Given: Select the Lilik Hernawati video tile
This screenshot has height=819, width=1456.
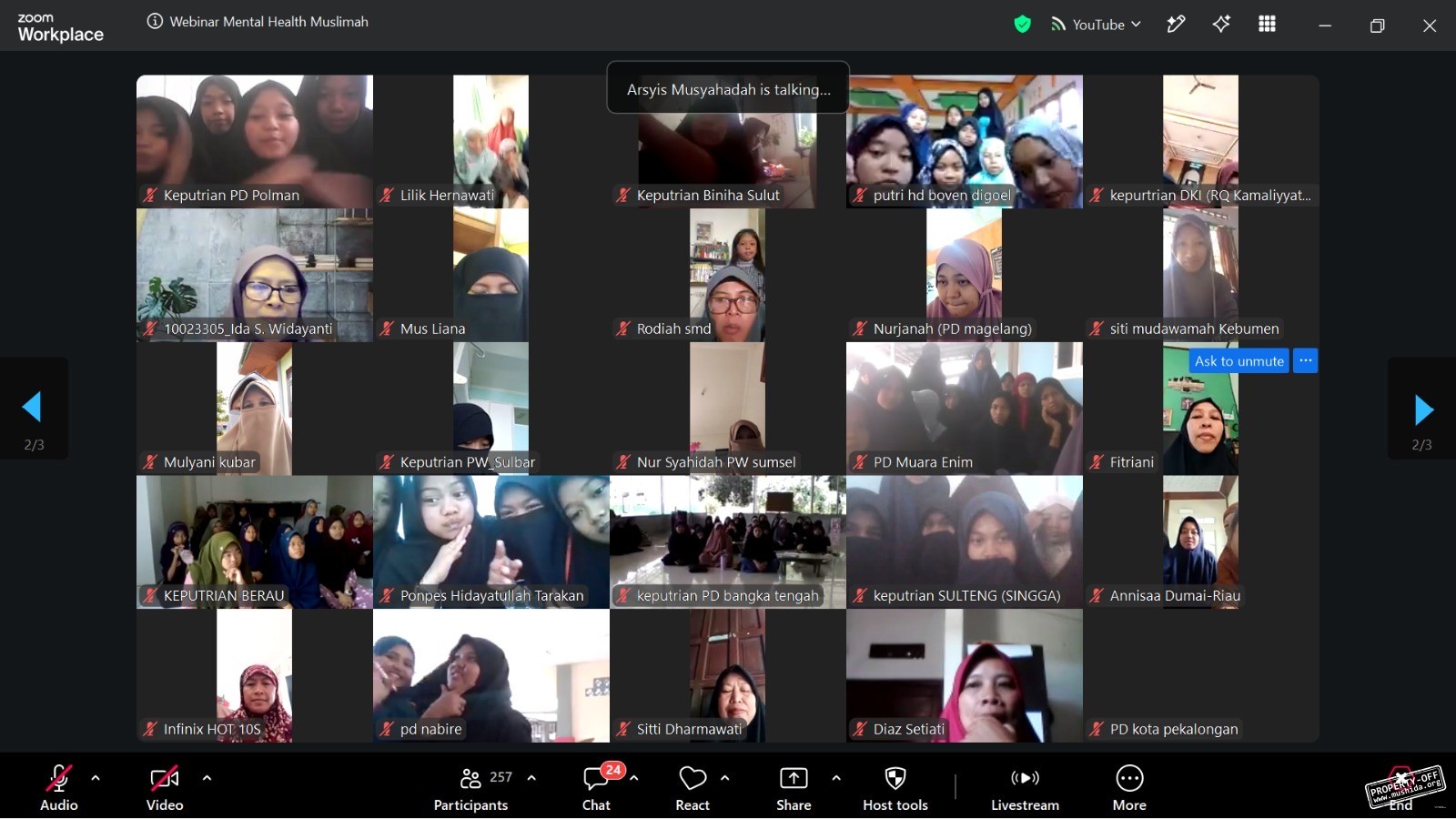Looking at the screenshot, I should pyautogui.click(x=491, y=141).
